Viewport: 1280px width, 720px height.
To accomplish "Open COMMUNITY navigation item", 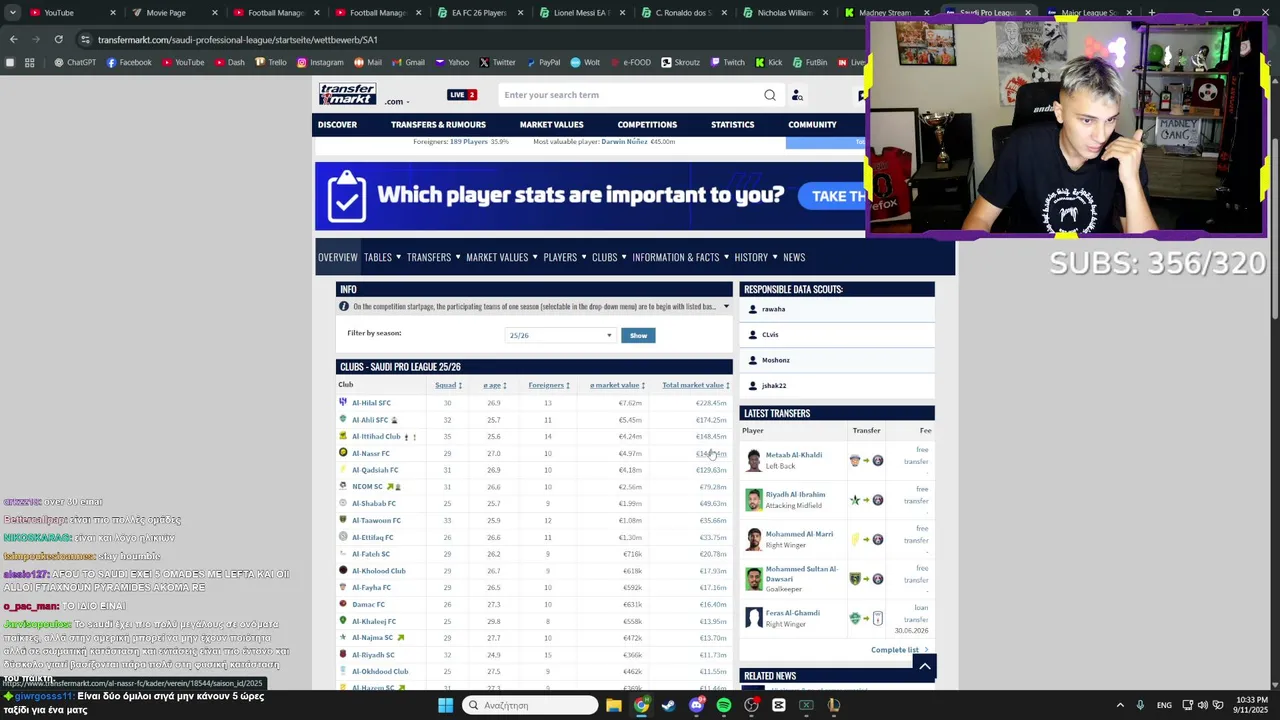I will click(x=812, y=125).
